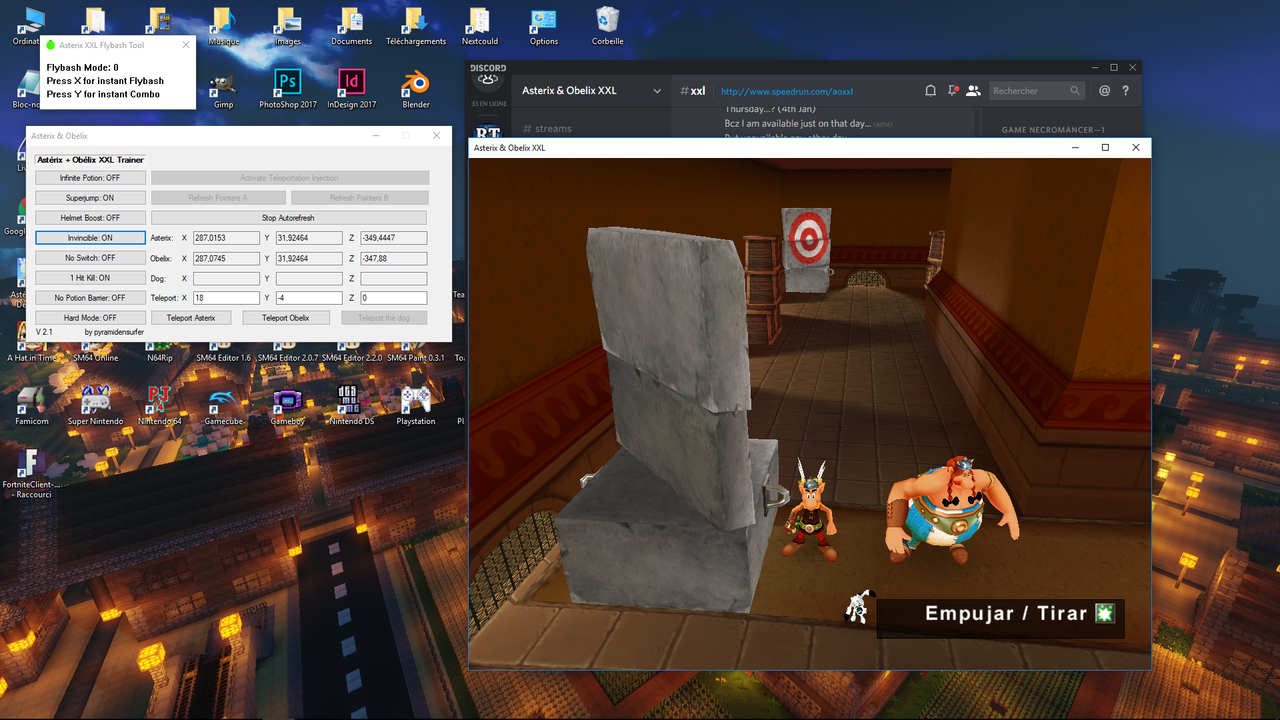Select the Astérix + Obélix XXL Trainer tab
The height and width of the screenshot is (720, 1280).
tap(90, 160)
